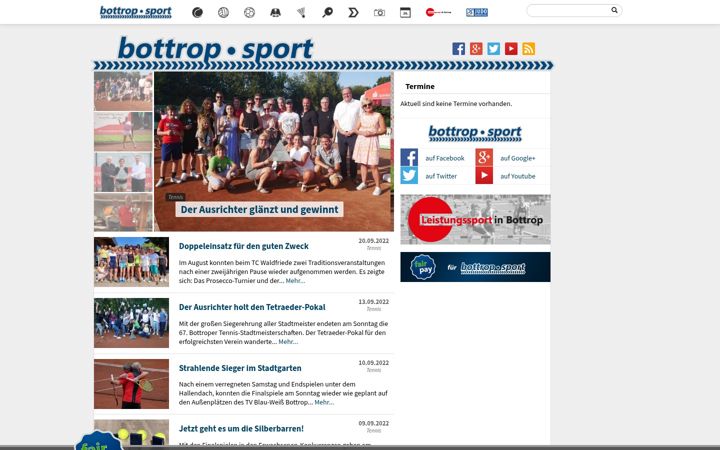The height and width of the screenshot is (450, 720).
Task: Open the table tennis paddle icon
Action: (327, 12)
